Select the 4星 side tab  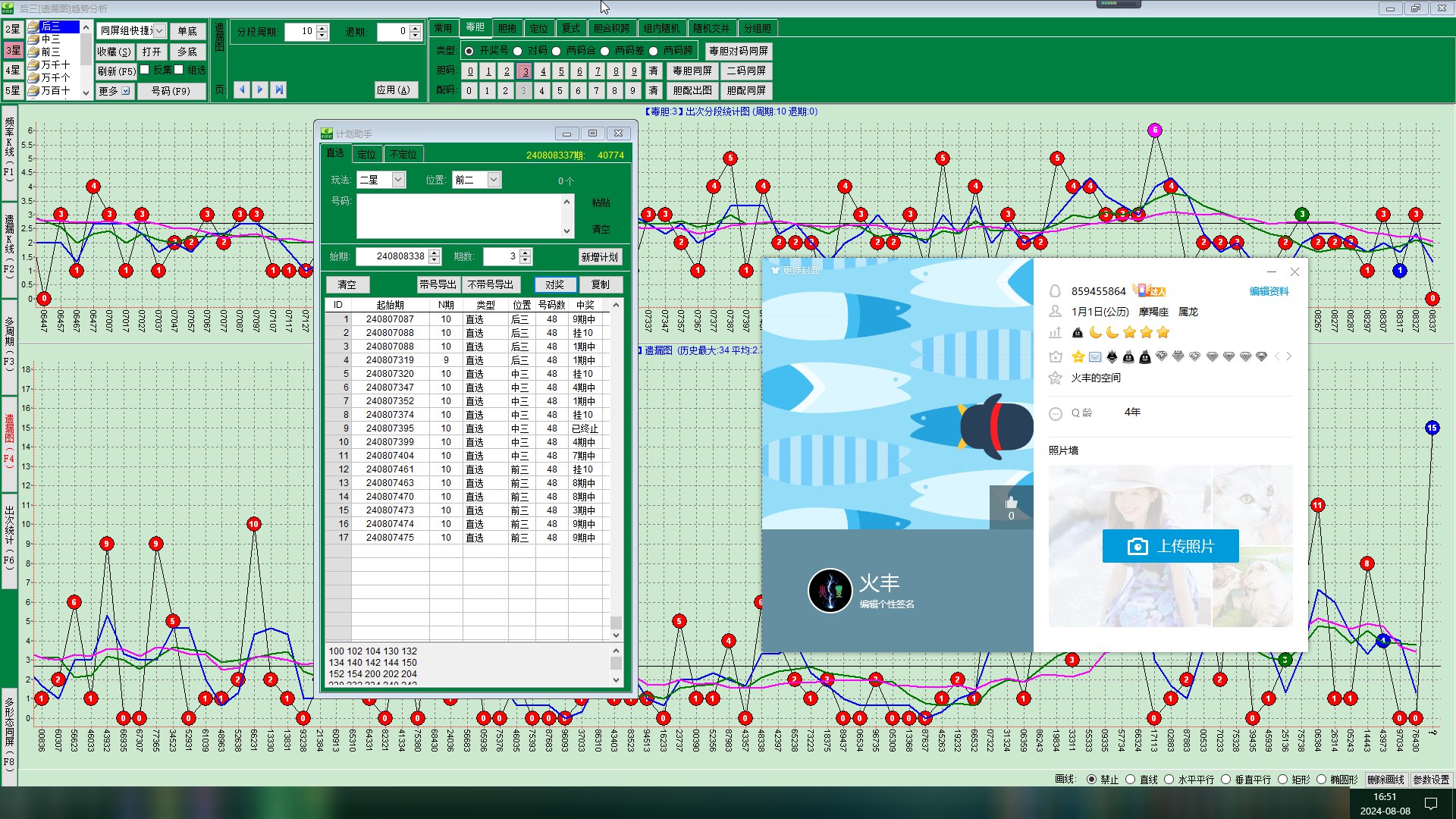tap(12, 71)
